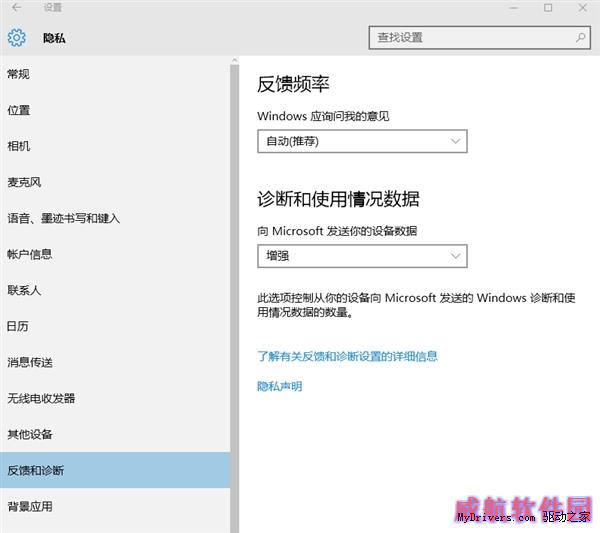Focus the 查找设置 search field
This screenshot has width=600, height=533.
click(x=479, y=37)
